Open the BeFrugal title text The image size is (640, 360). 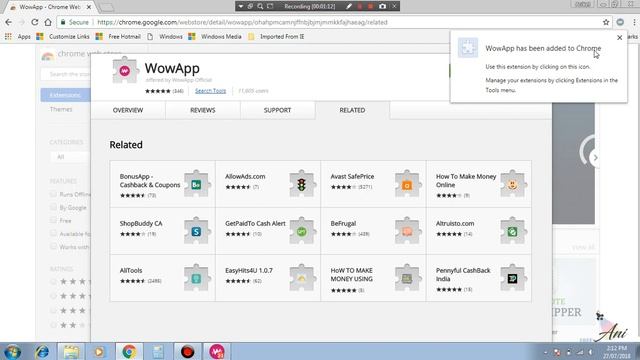click(343, 223)
